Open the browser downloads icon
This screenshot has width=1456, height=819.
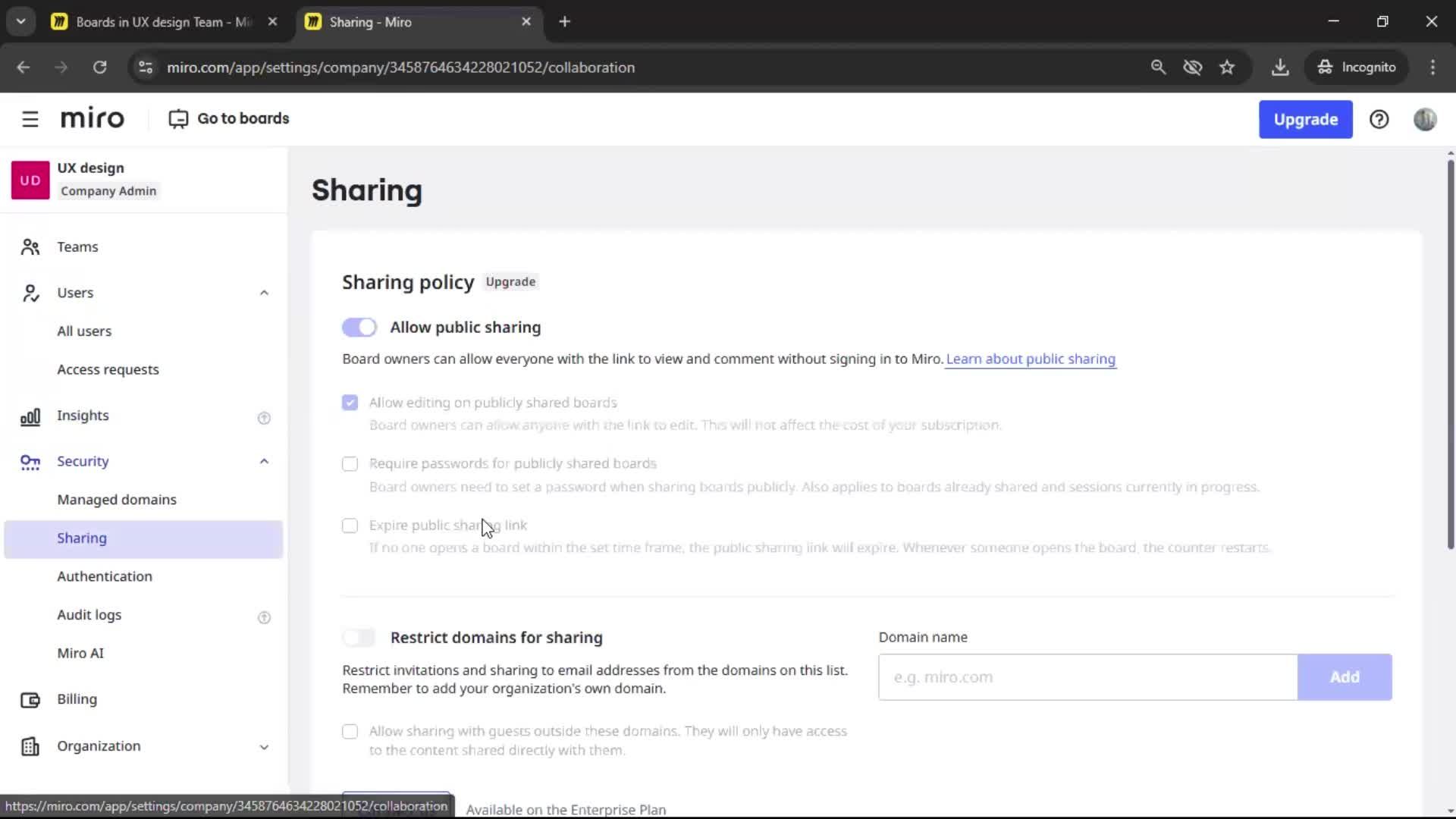(x=1280, y=67)
